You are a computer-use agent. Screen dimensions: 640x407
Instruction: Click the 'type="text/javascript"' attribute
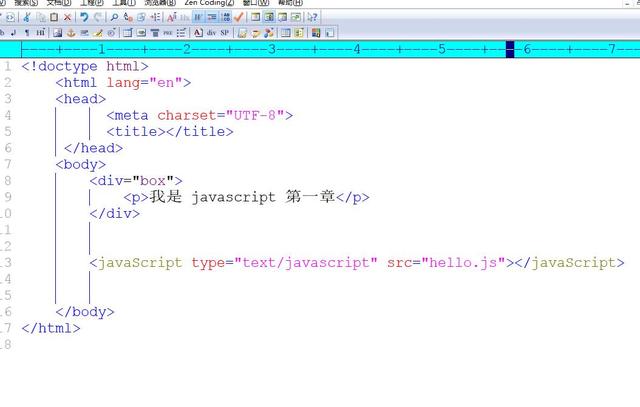coord(284,262)
